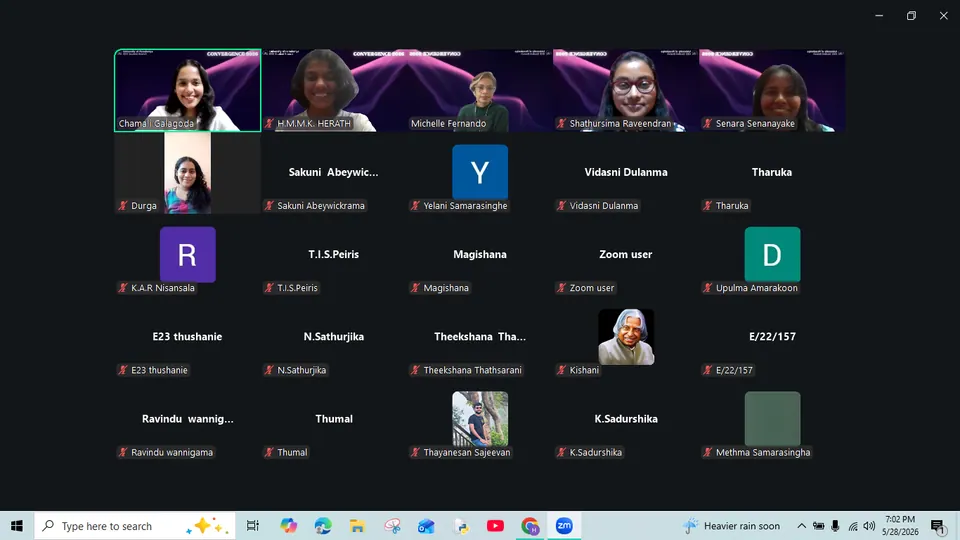
Task: Click the 'Theekshana Tha...' tile title
Action: (480, 336)
